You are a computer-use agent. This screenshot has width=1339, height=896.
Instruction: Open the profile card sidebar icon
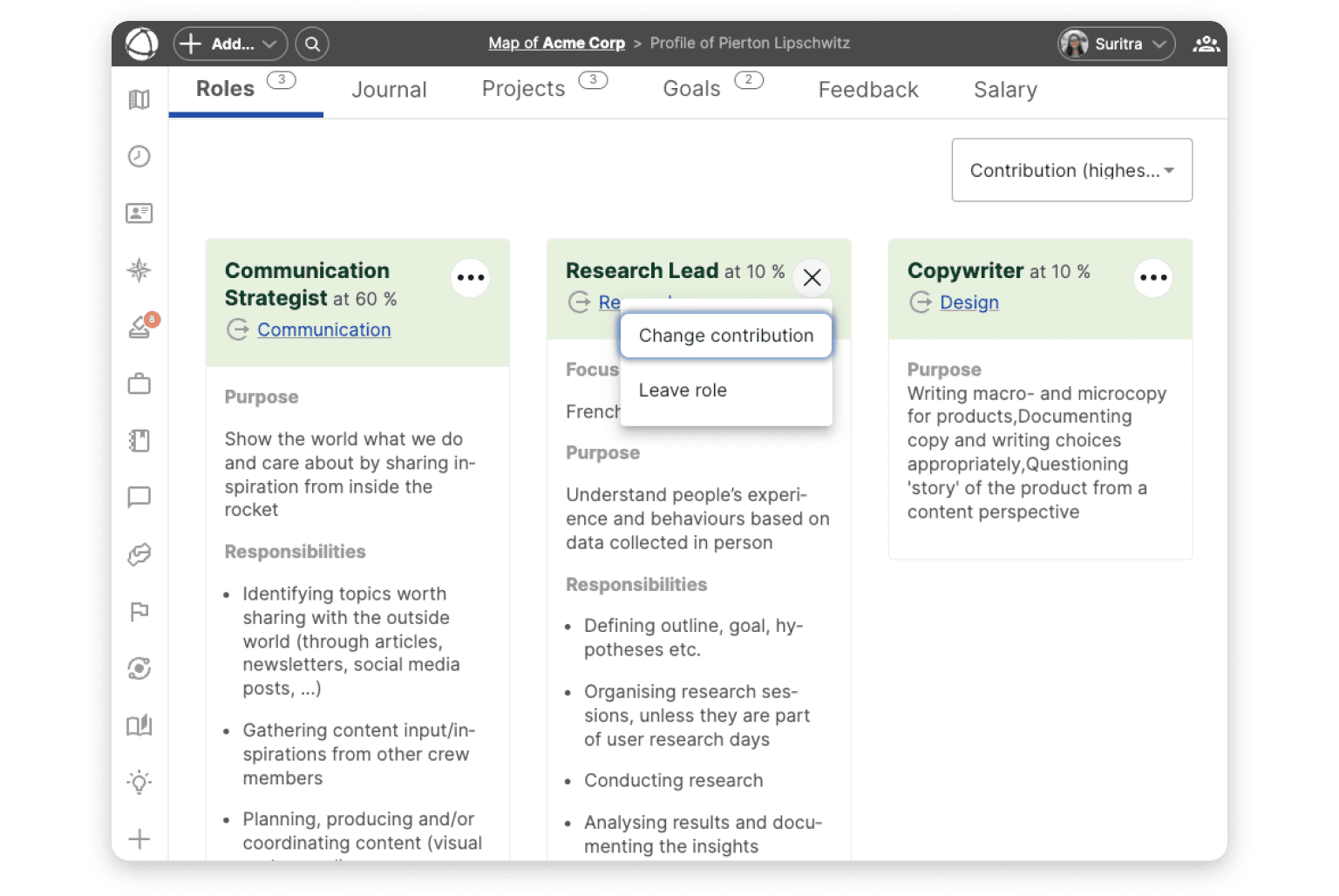pyautogui.click(x=139, y=213)
